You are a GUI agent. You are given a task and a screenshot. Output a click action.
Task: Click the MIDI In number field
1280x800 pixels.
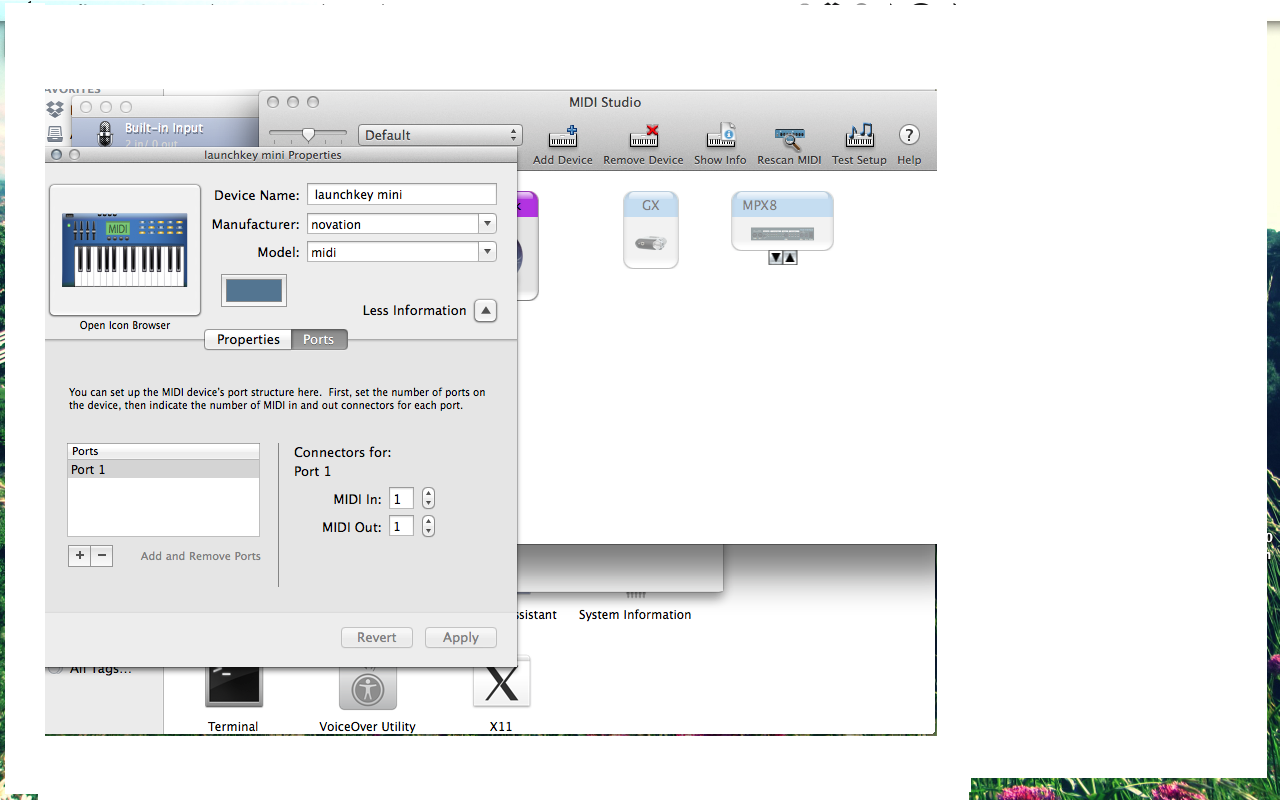(401, 498)
